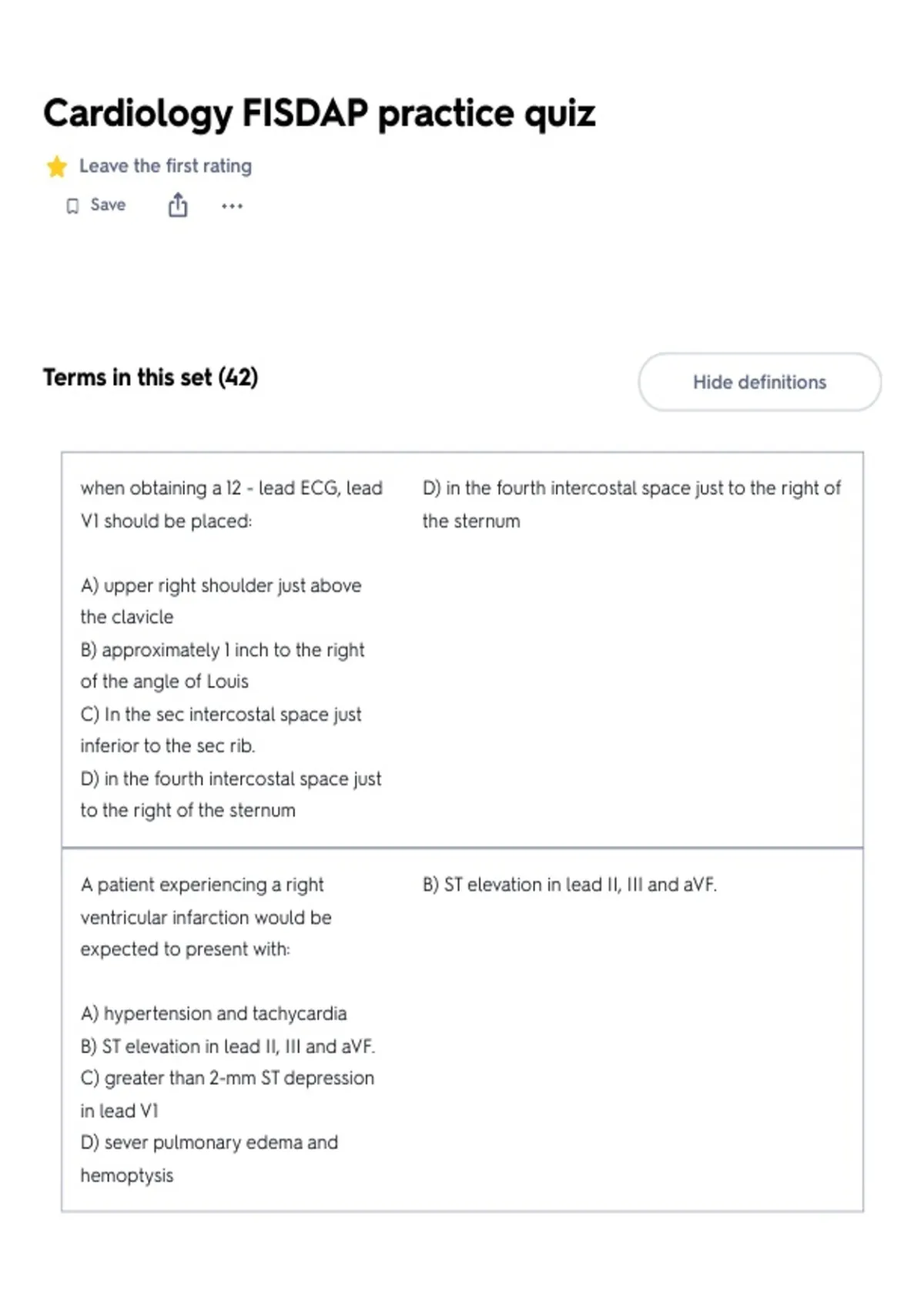Click the right ventricular infarction question text
Viewport: 924px width, 1309px height.
206,916
